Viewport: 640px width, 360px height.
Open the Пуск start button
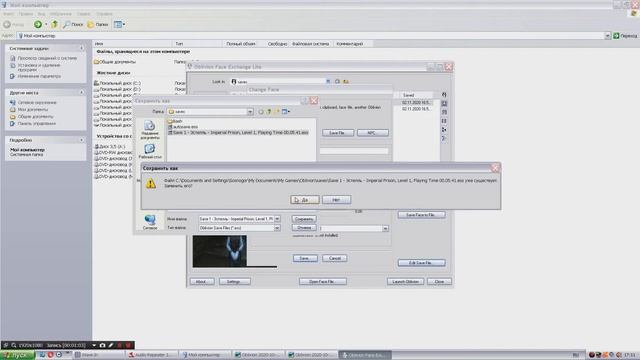[x=17, y=355]
